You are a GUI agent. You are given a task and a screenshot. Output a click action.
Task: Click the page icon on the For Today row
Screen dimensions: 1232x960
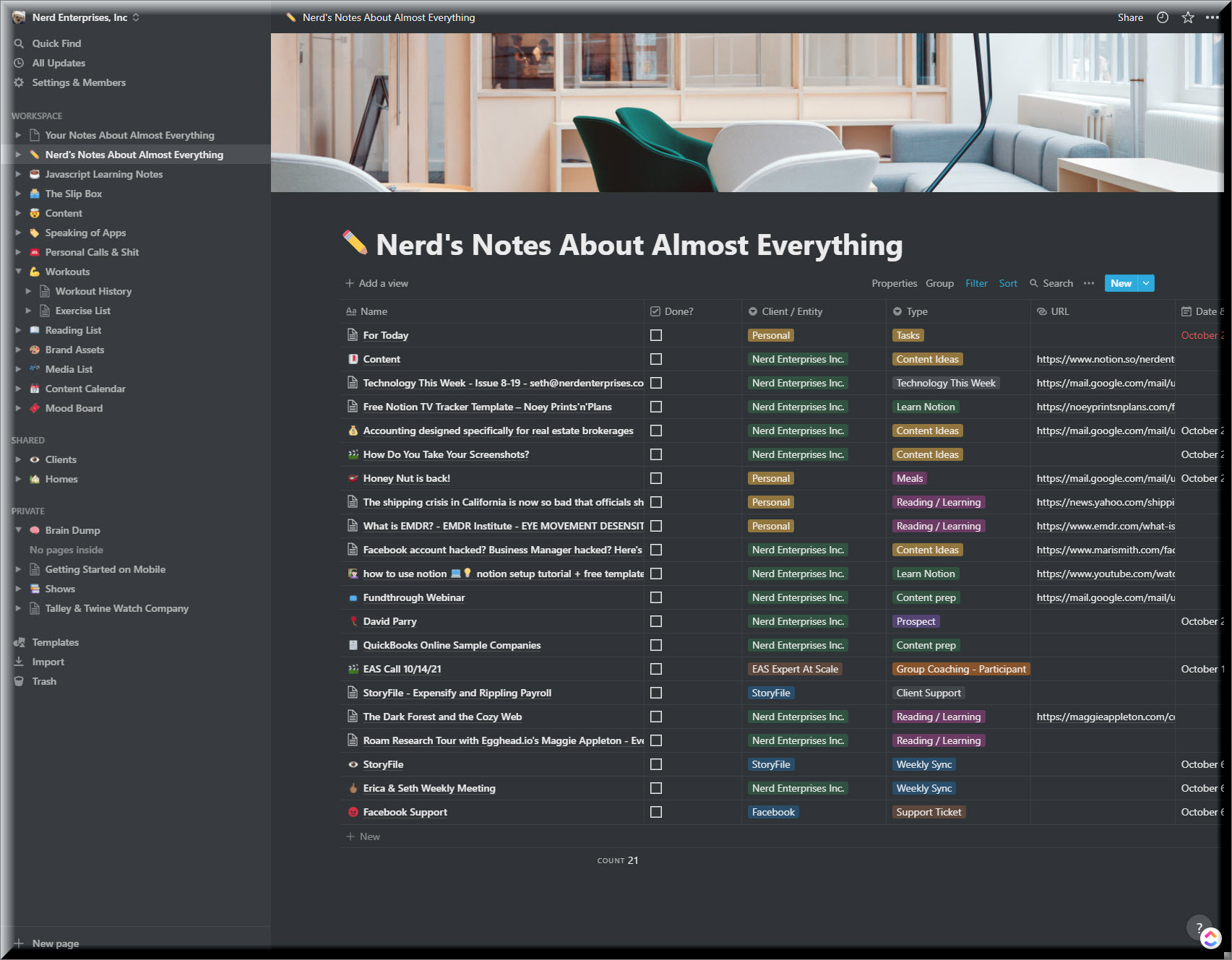point(353,335)
